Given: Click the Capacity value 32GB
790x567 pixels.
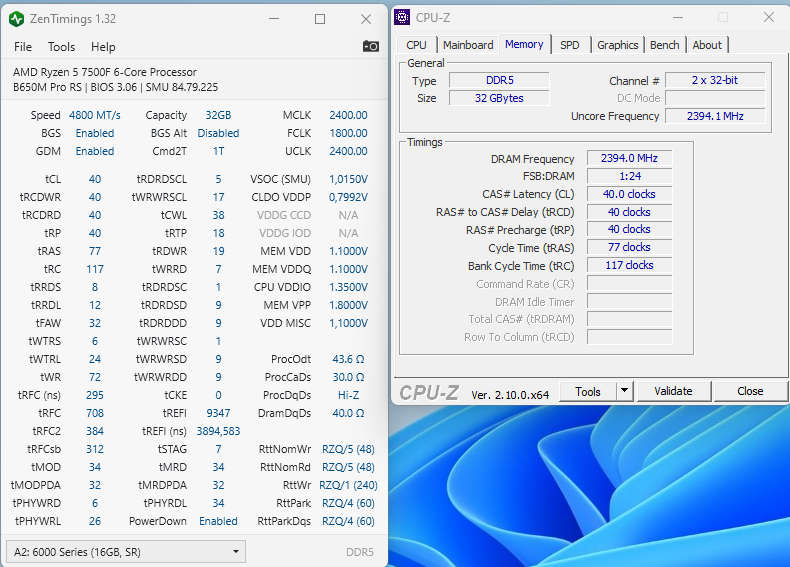Looking at the screenshot, I should point(218,115).
